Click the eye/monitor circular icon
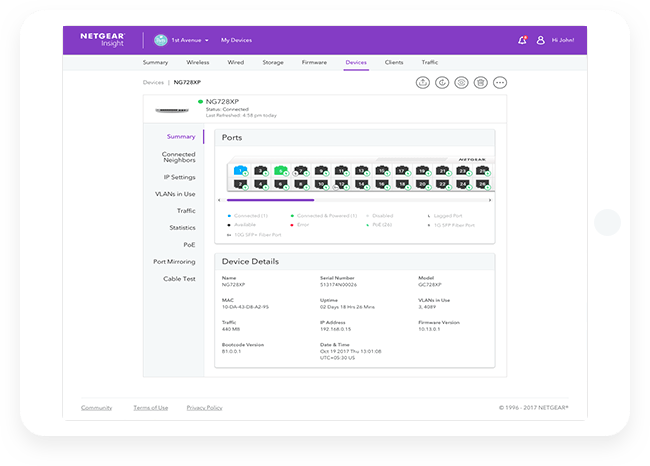 461,83
